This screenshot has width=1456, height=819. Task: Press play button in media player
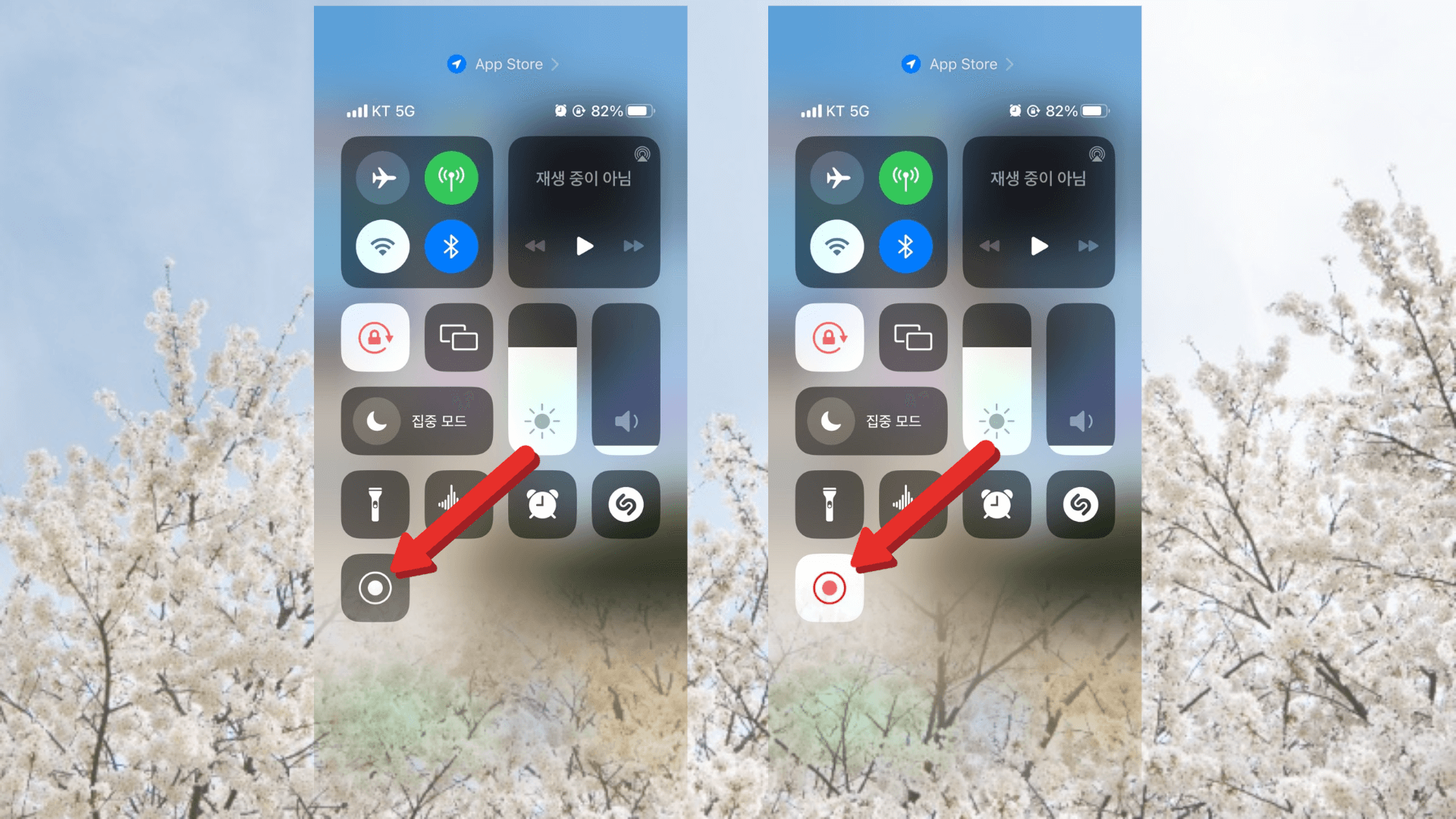(585, 245)
